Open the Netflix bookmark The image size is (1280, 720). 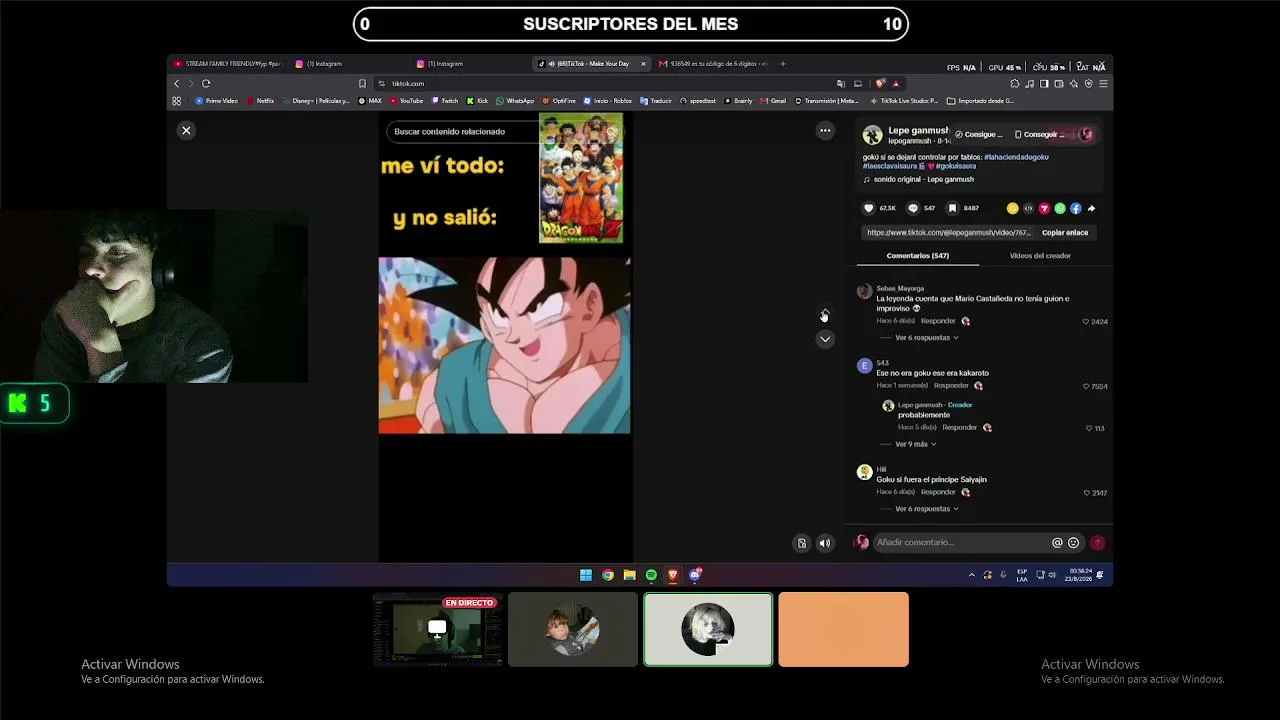click(260, 101)
